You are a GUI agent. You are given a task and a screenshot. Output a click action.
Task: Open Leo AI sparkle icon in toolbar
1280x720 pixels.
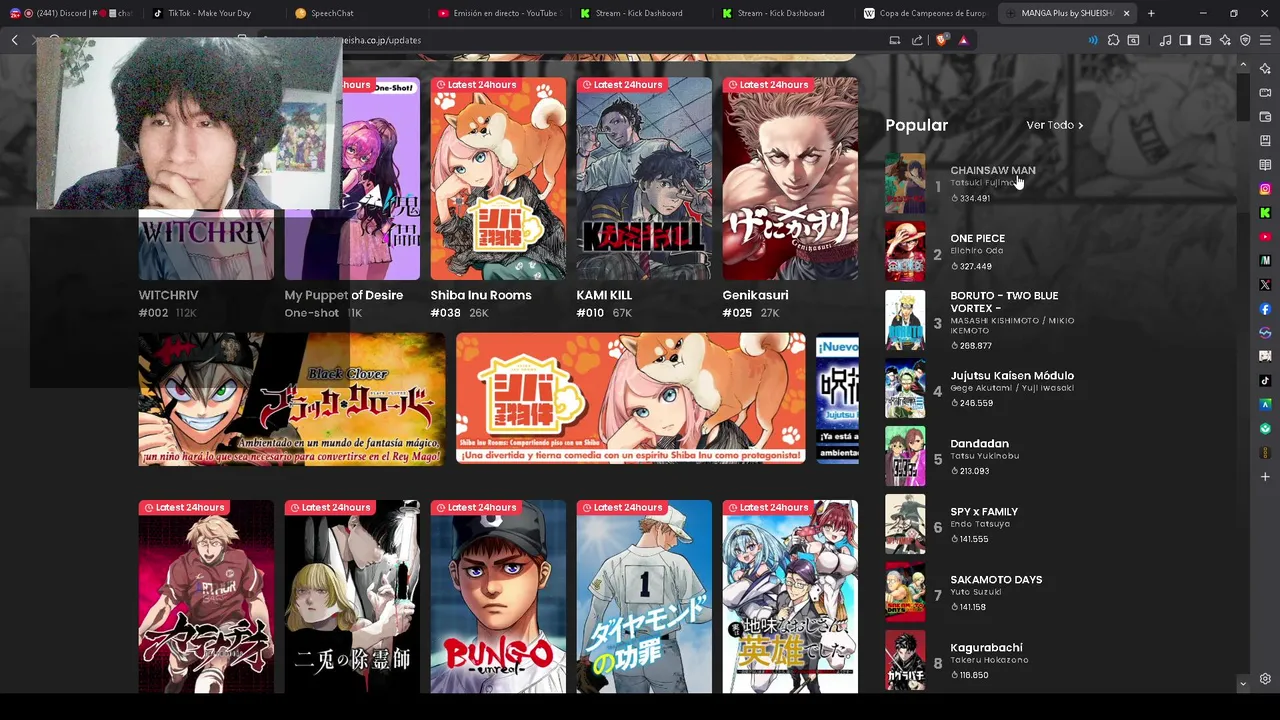1225,40
